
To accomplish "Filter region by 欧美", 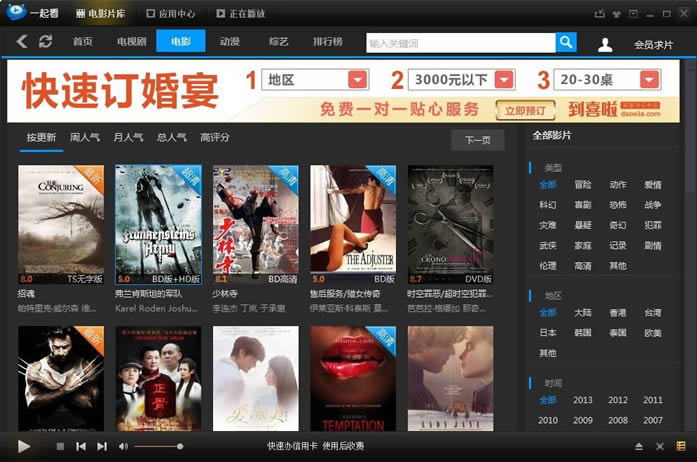I will click(x=653, y=333).
